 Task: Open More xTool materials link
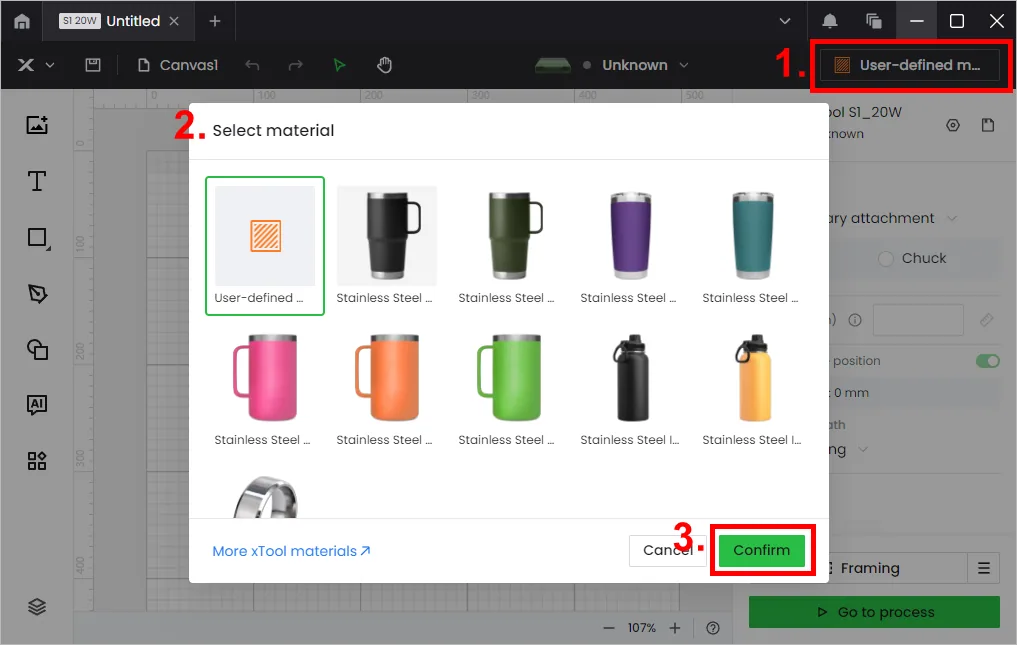point(291,551)
